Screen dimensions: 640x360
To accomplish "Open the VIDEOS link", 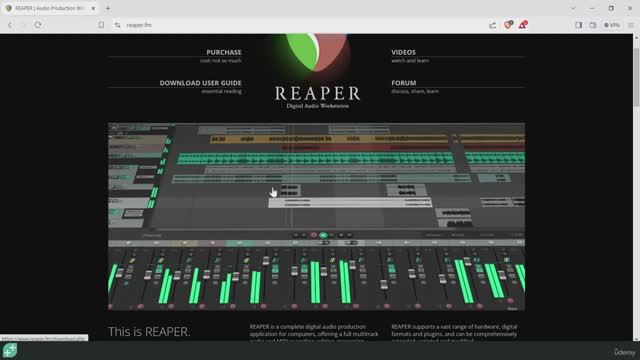I will pos(403,52).
